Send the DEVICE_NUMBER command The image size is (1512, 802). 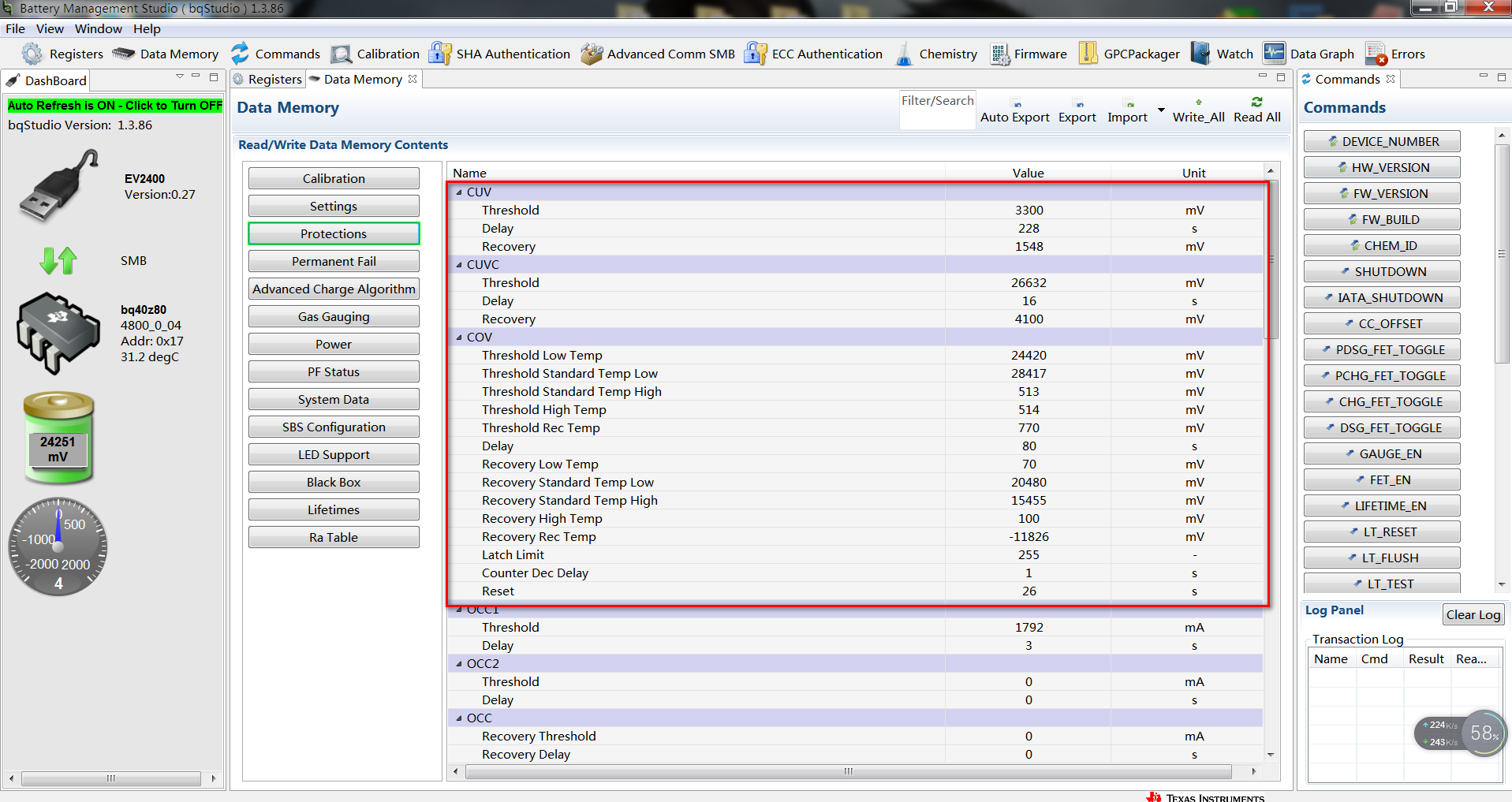pos(1382,142)
